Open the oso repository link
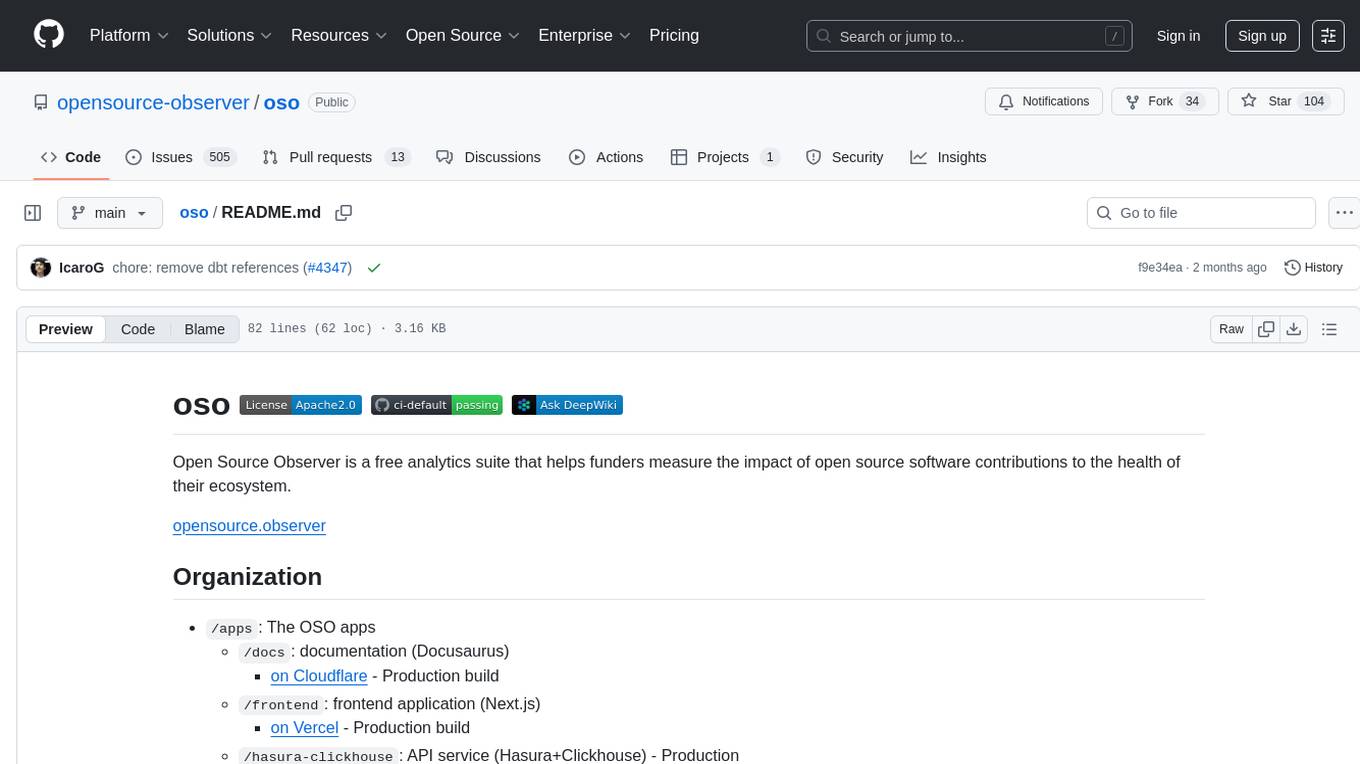The width and height of the screenshot is (1360, 764). [x=282, y=102]
